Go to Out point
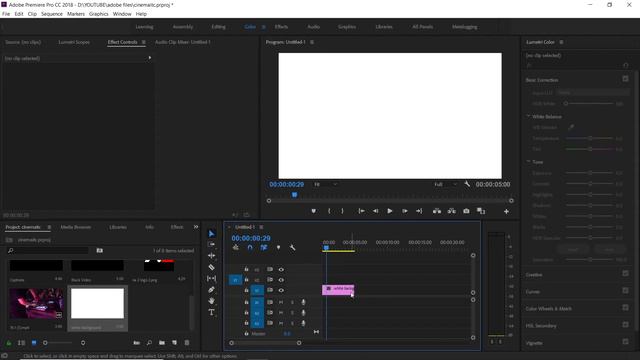Viewport: 640px width, 360px height. (419, 211)
